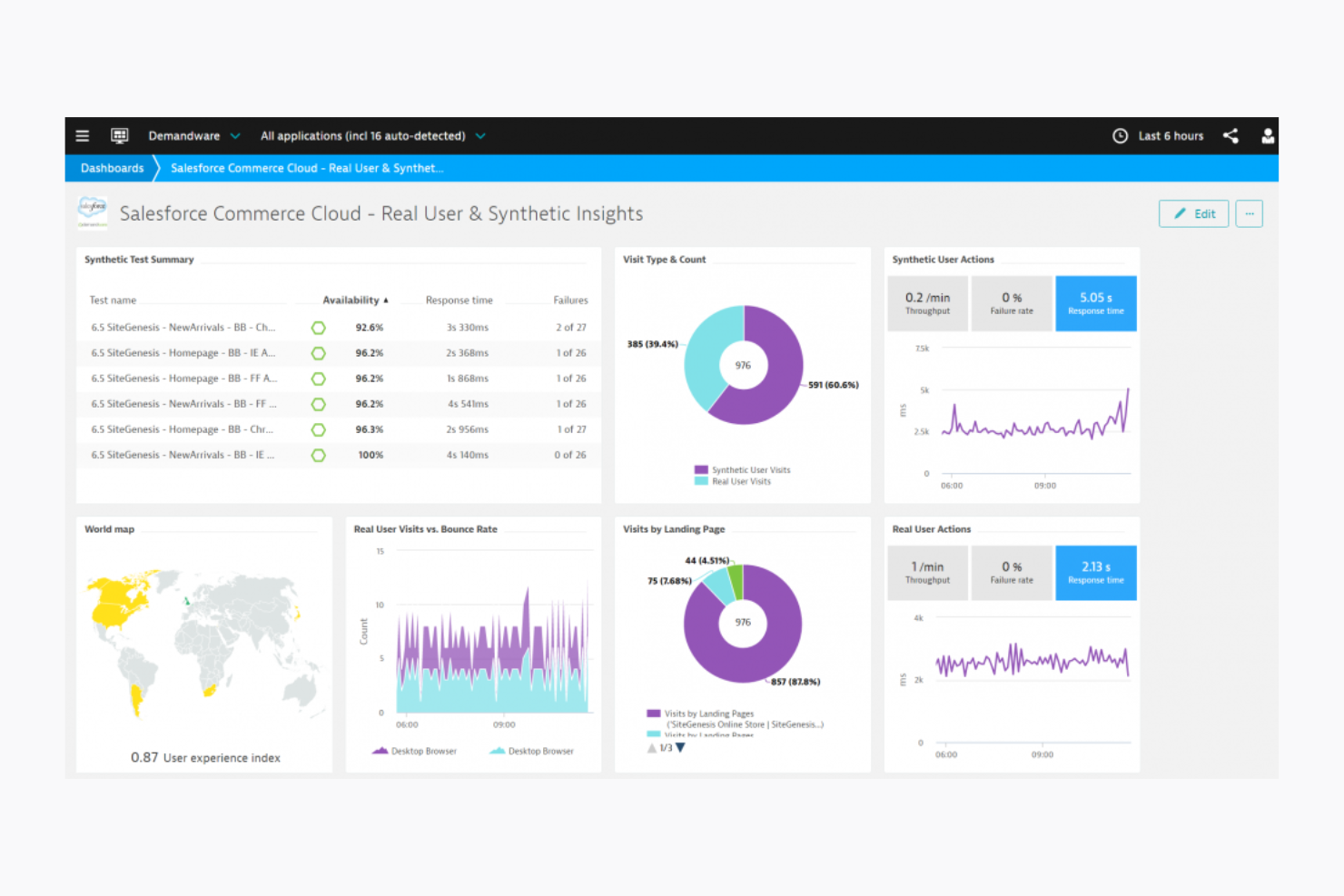The height and width of the screenshot is (896, 1344).
Task: Select the Failure rate tile under Synthetic User Actions
Action: pyautogui.click(x=1012, y=303)
